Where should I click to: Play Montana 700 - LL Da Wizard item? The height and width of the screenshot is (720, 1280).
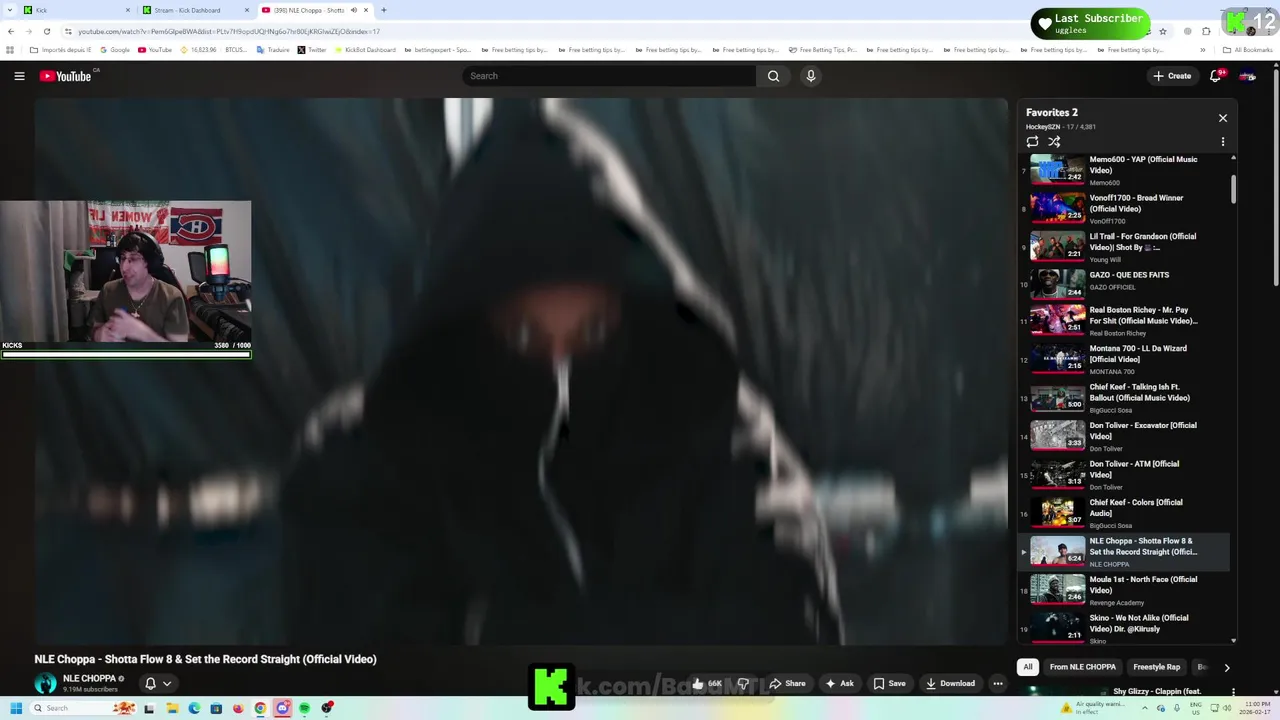point(1125,359)
